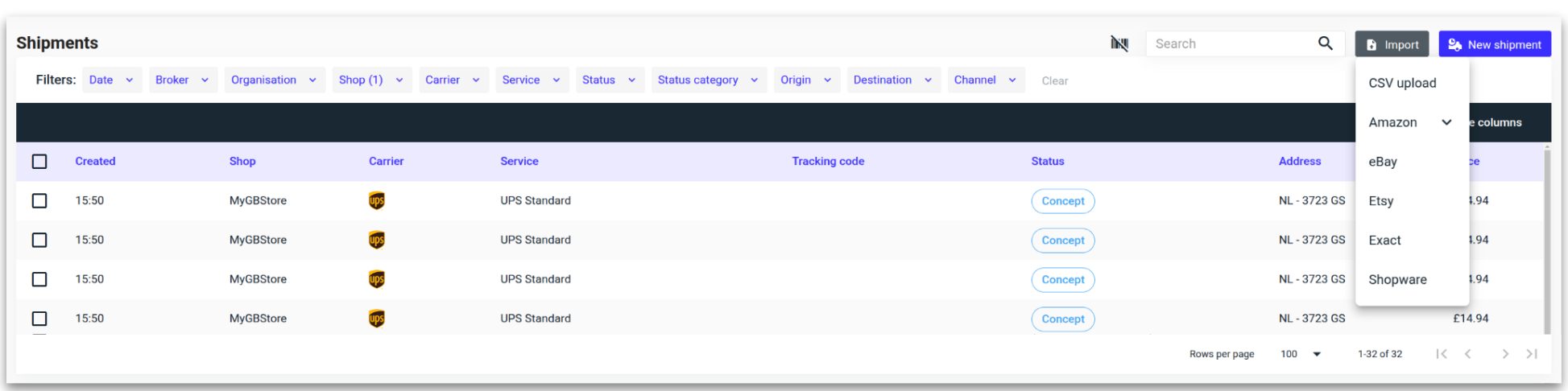
Task: Jump to the last page arrow
Action: (1532, 354)
